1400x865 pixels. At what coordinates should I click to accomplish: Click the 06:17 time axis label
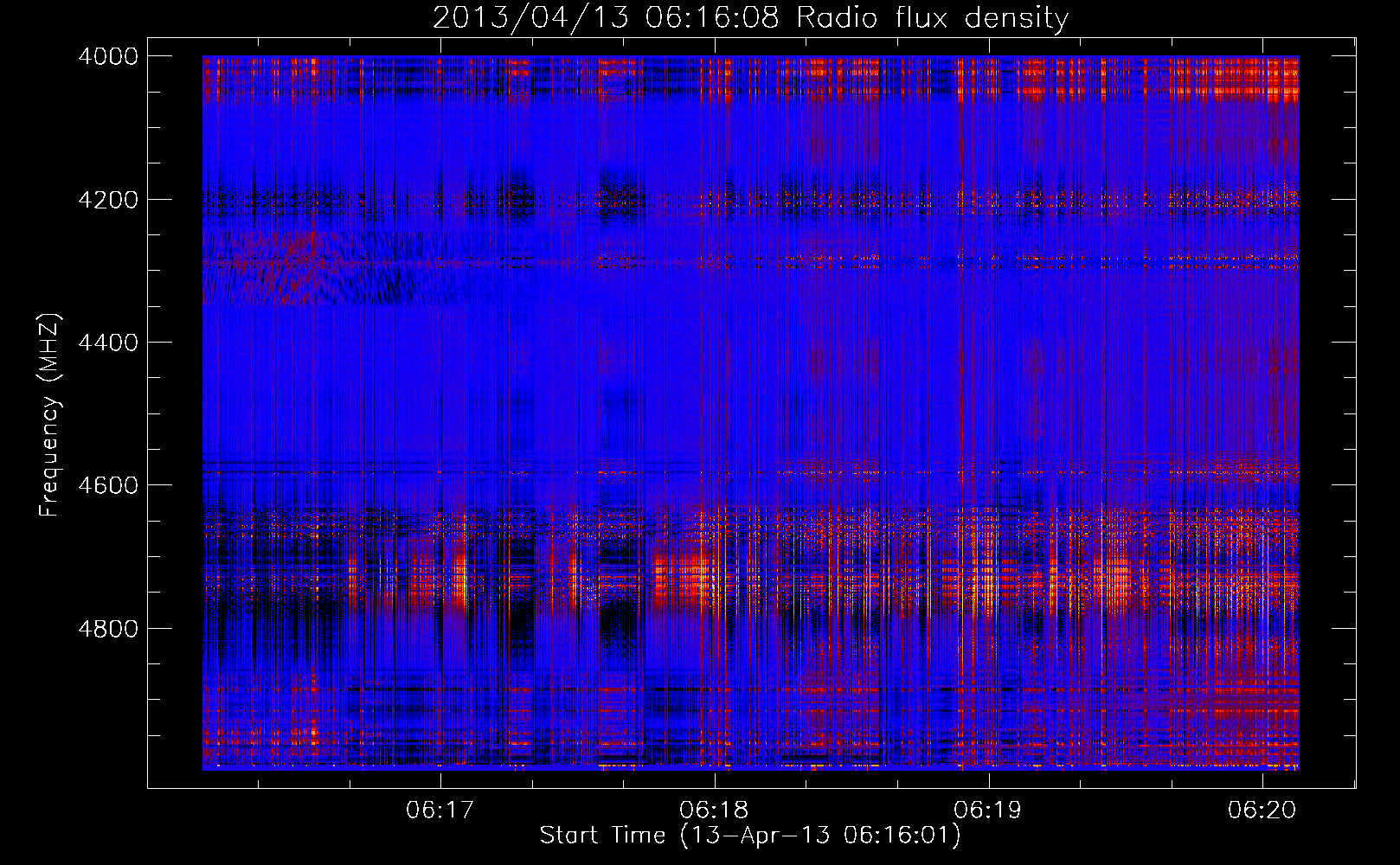pos(440,811)
